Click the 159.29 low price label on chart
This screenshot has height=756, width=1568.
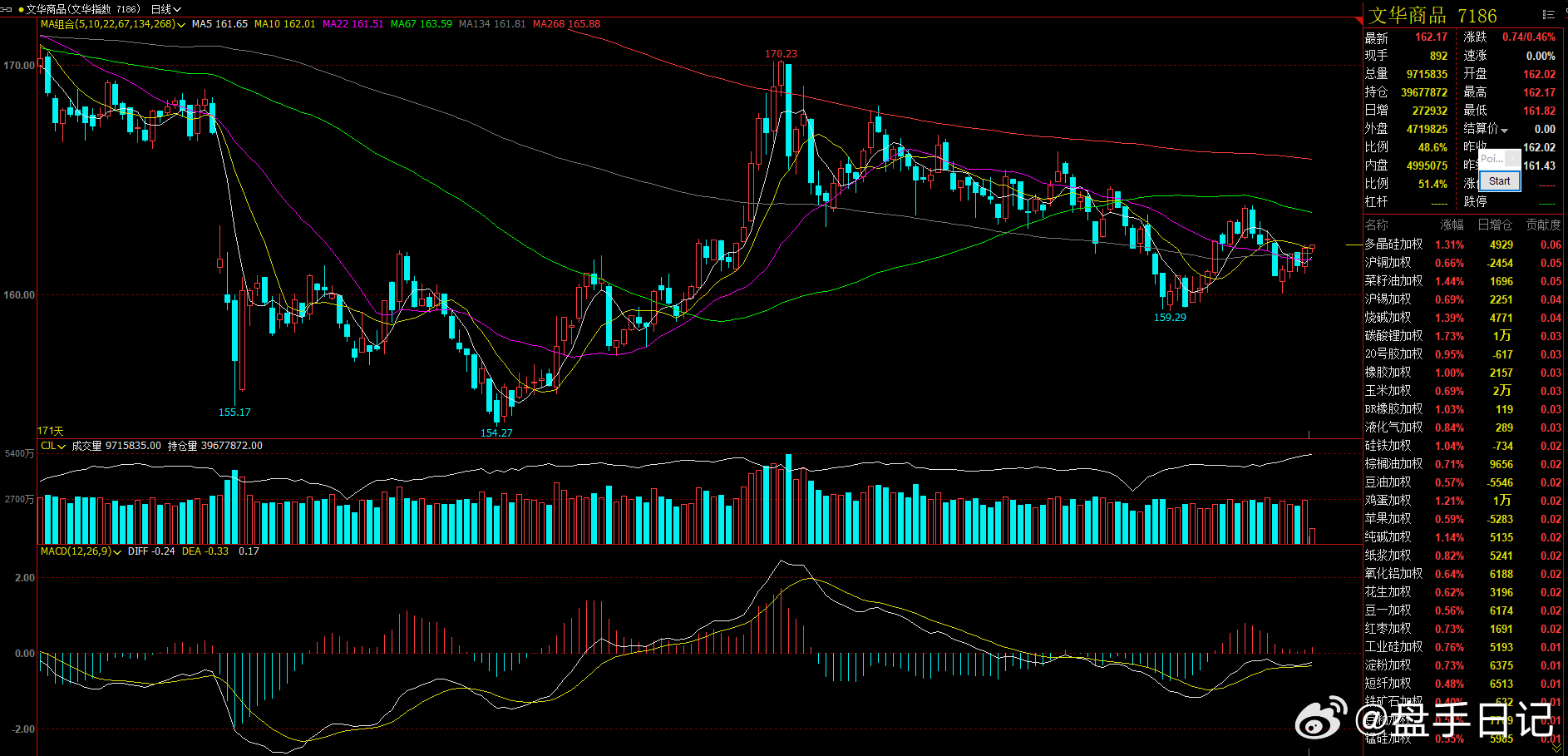click(1170, 318)
